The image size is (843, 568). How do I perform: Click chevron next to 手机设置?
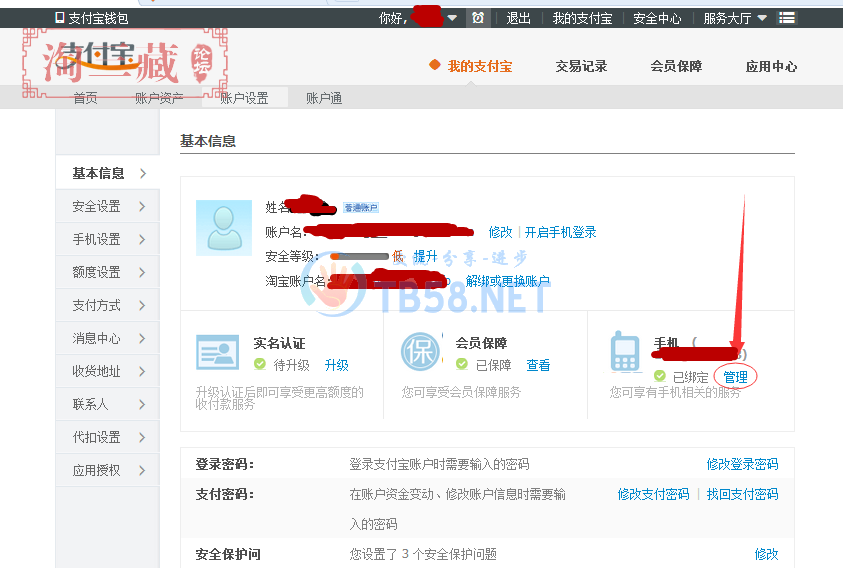tap(142, 239)
